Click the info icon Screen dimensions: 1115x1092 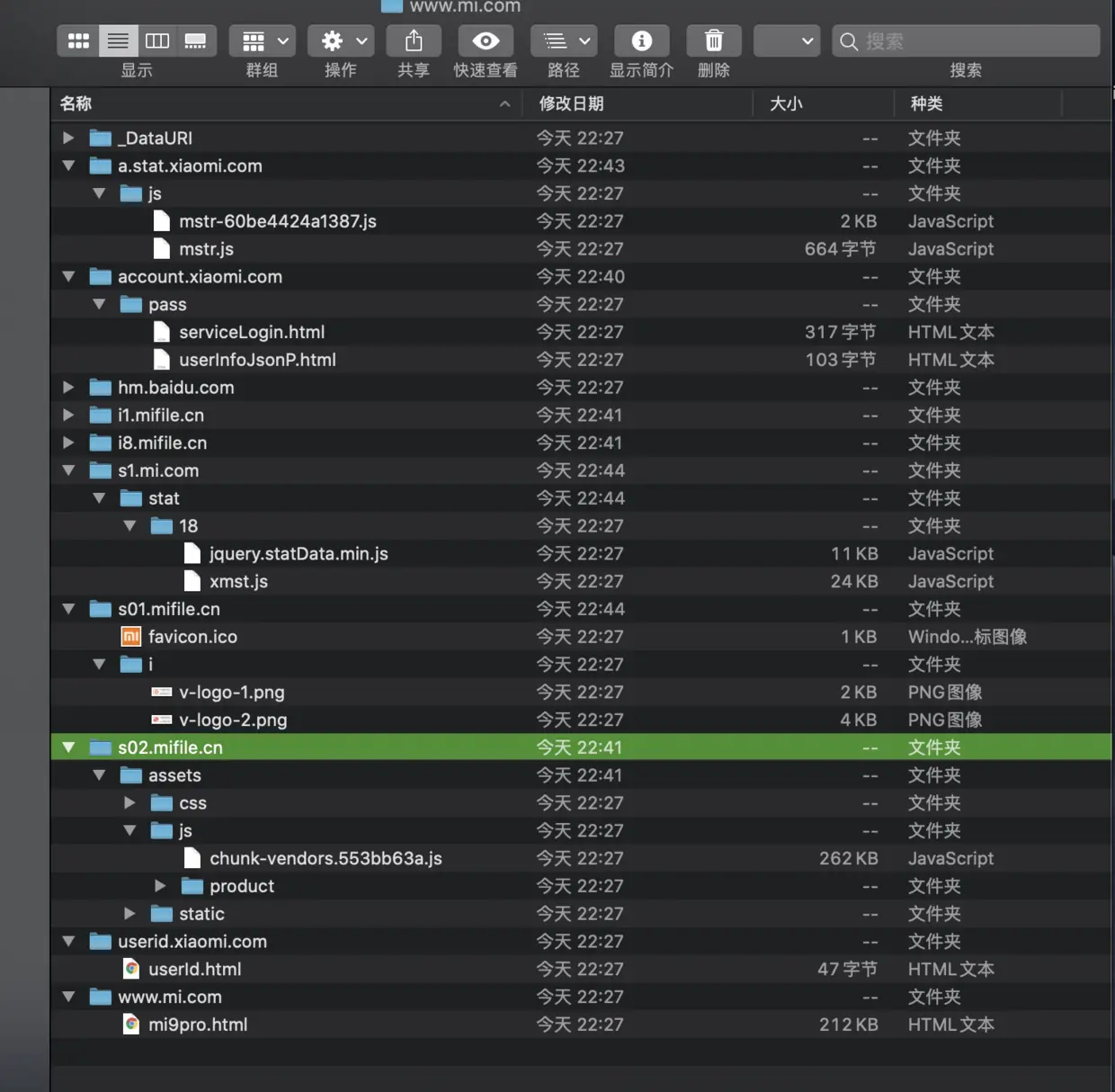click(641, 41)
